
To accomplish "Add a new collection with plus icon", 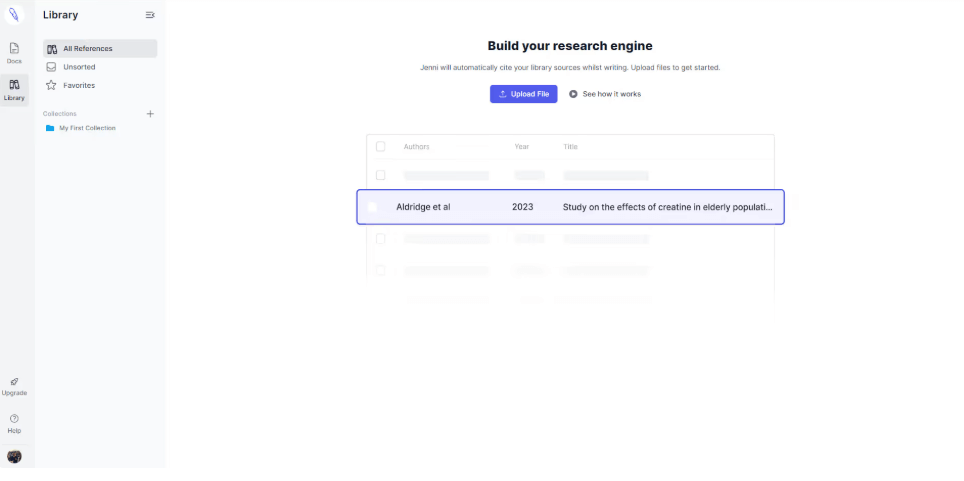I will coord(150,114).
